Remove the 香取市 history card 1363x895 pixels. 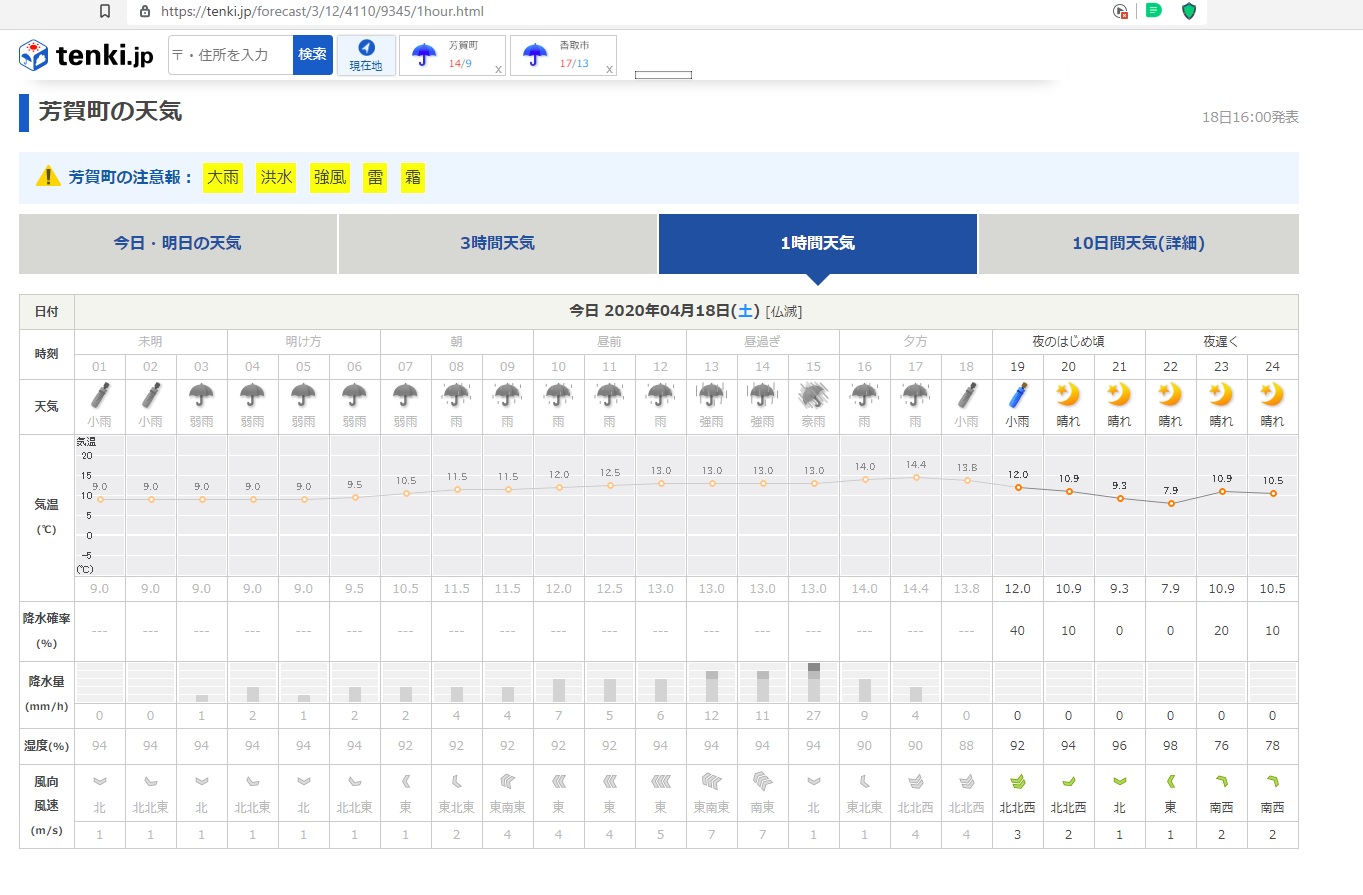point(609,69)
